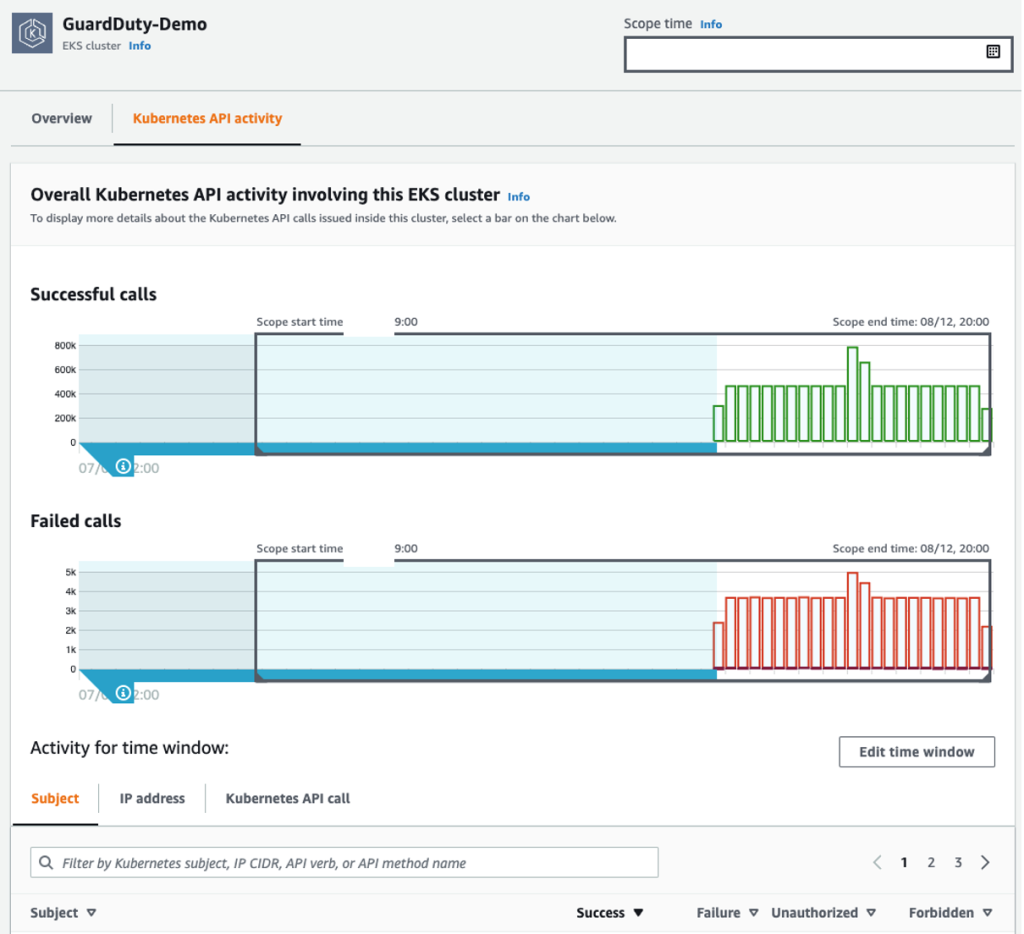Select the IP address tab
Viewport: 1024px width, 934px height.
151,798
